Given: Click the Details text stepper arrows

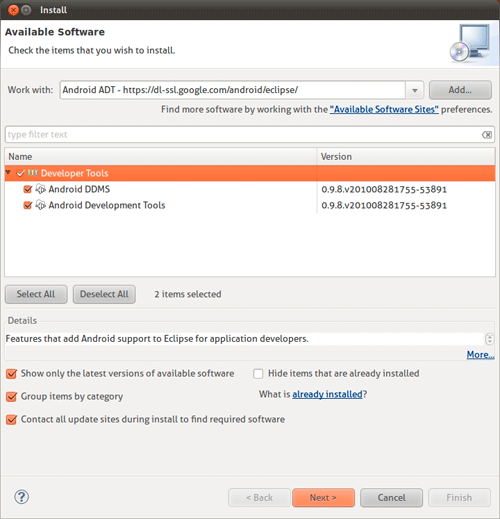Looking at the screenshot, I should pos(489,339).
